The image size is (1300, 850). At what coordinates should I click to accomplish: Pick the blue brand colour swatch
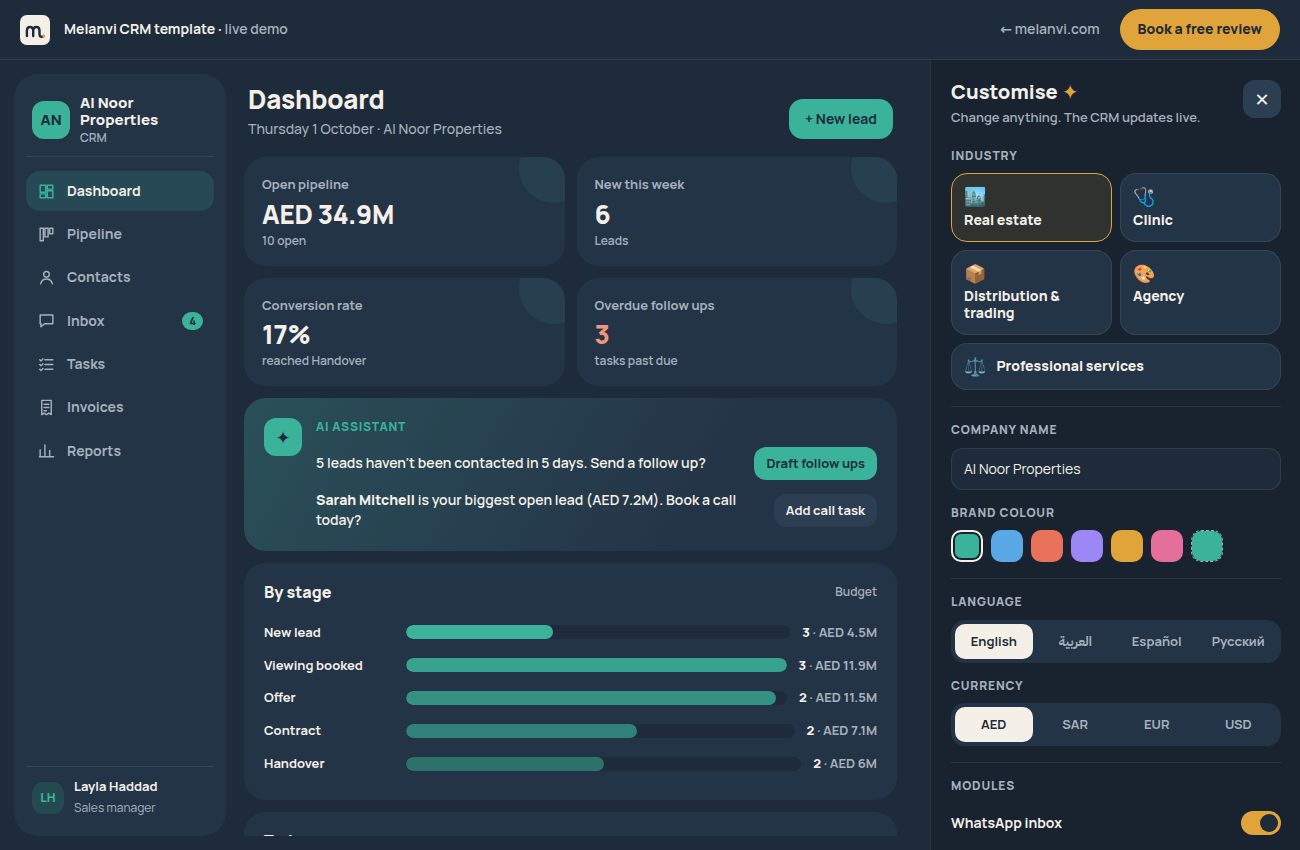(x=1007, y=546)
